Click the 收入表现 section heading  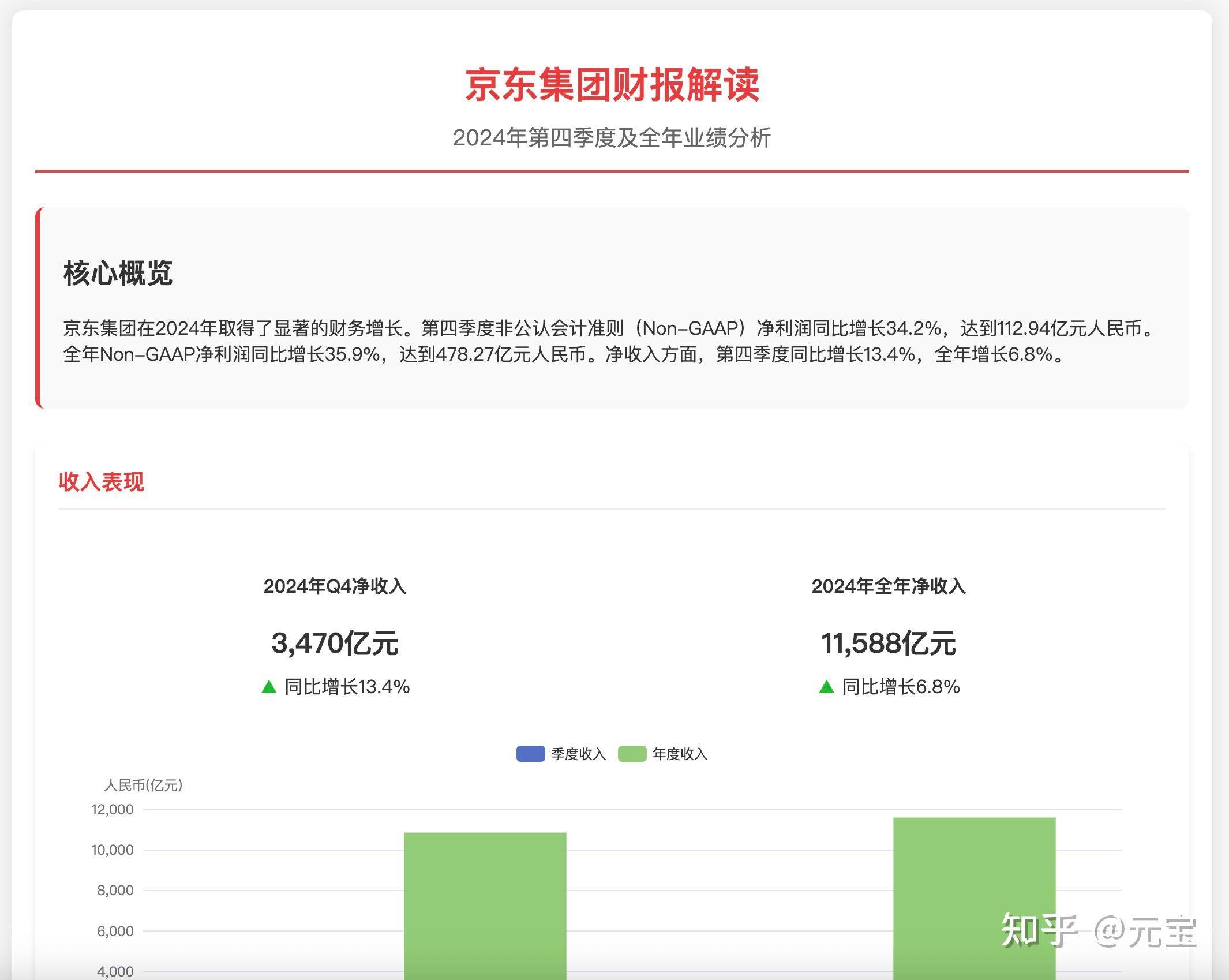(102, 481)
